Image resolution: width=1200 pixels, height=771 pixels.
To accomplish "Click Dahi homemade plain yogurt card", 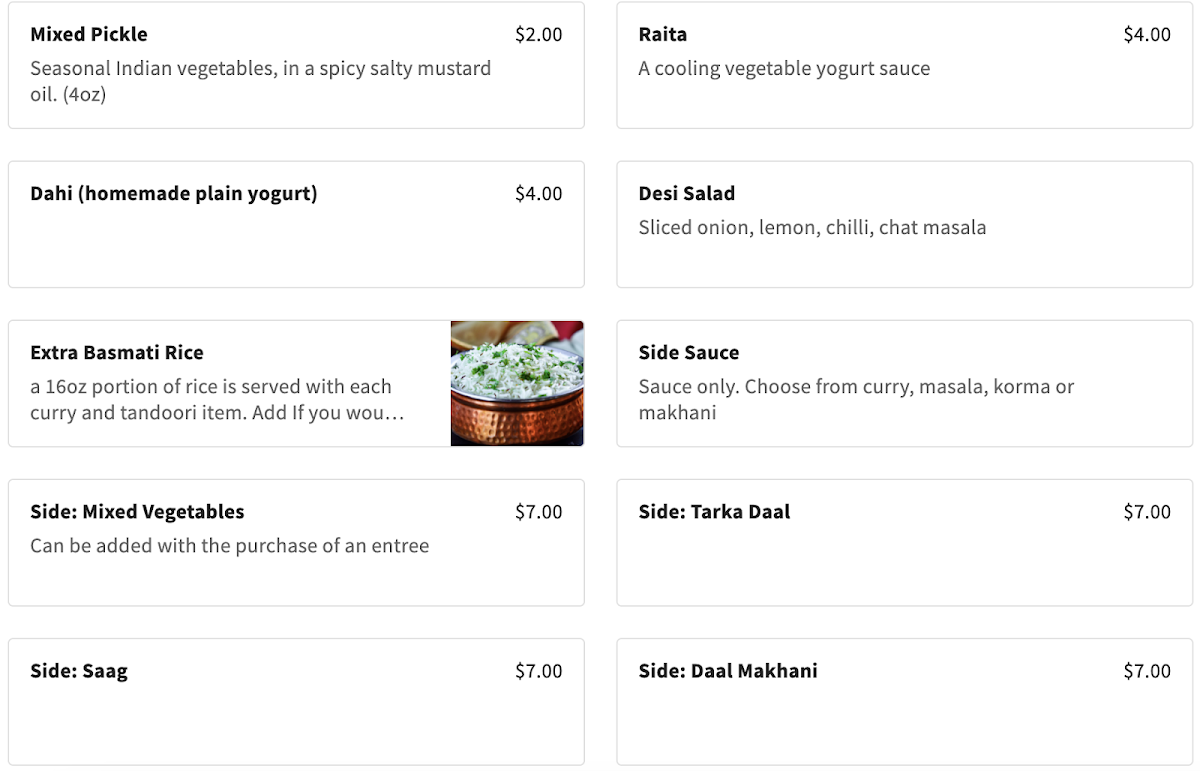I will pyautogui.click(x=296, y=224).
